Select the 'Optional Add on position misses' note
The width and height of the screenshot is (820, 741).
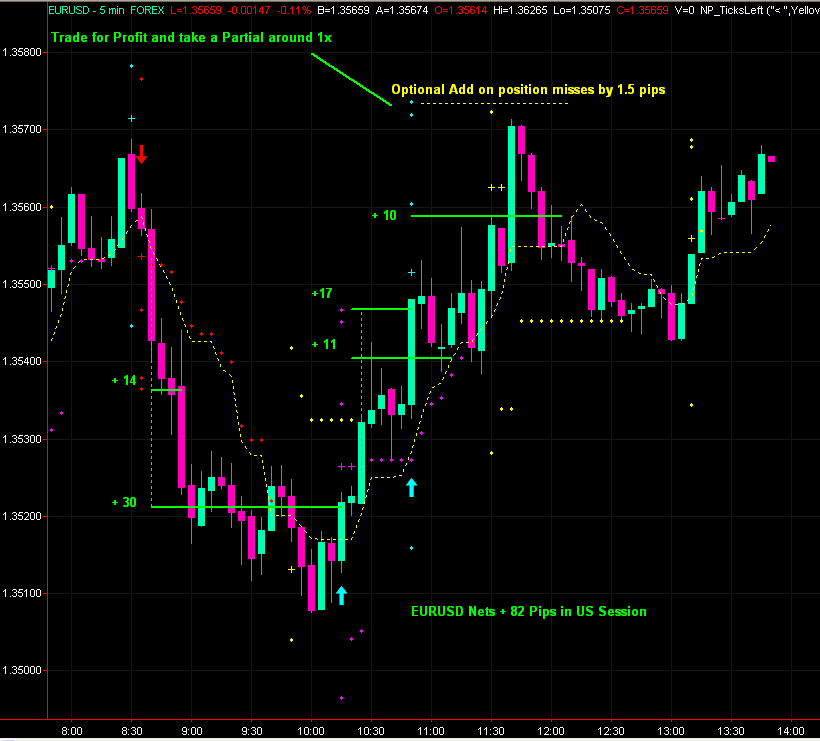point(528,89)
